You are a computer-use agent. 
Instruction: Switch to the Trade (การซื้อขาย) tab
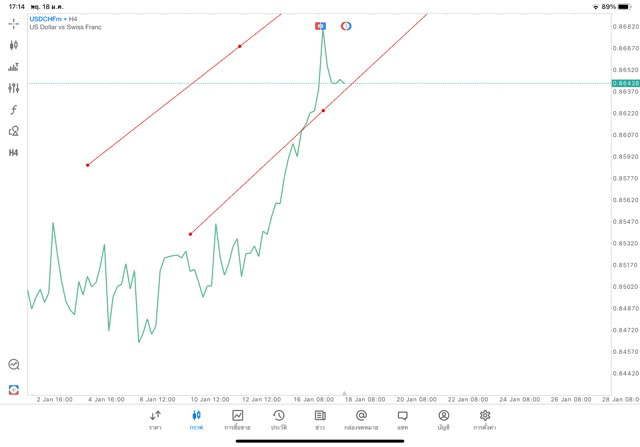238,419
